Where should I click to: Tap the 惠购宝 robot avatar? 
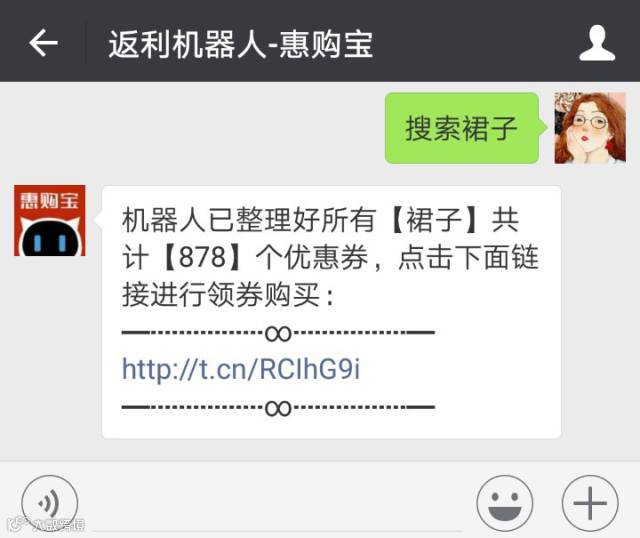click(x=50, y=220)
